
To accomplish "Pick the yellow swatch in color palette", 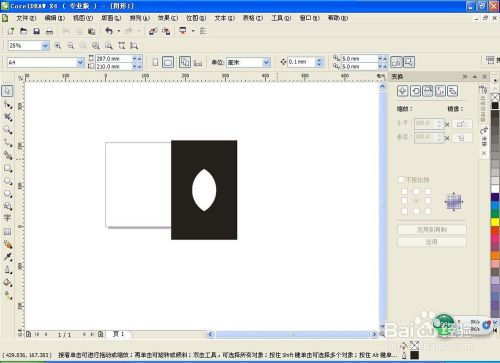I will point(495,222).
